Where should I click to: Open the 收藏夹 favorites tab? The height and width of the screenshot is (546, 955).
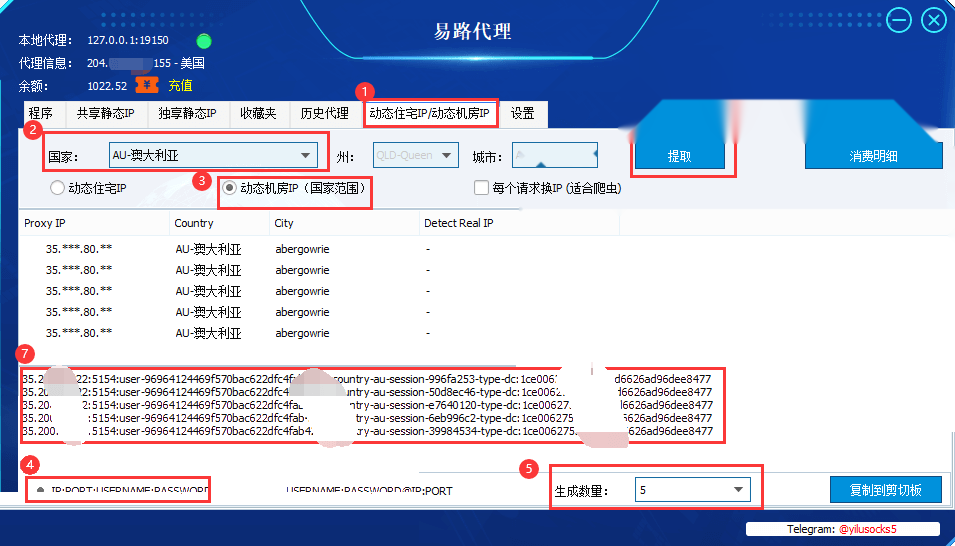(x=258, y=113)
